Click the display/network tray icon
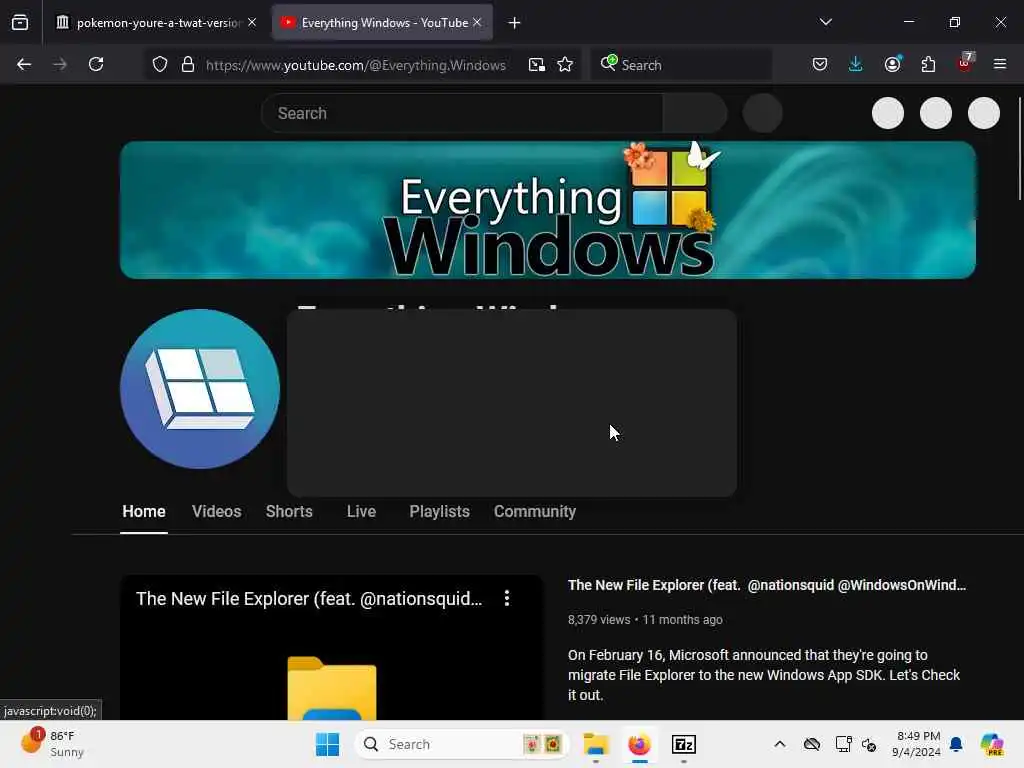 click(843, 744)
